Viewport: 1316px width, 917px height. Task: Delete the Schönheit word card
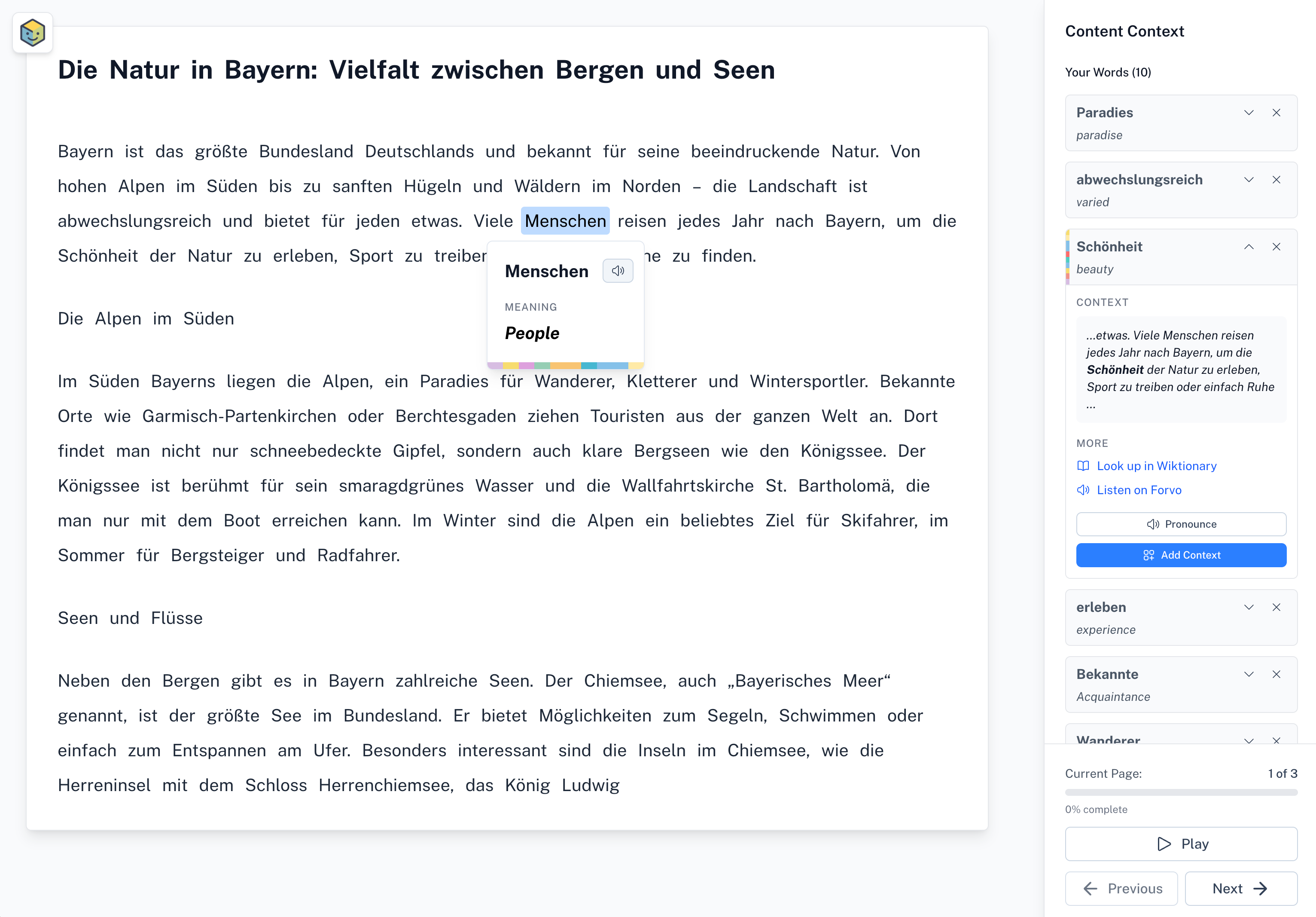(x=1276, y=247)
